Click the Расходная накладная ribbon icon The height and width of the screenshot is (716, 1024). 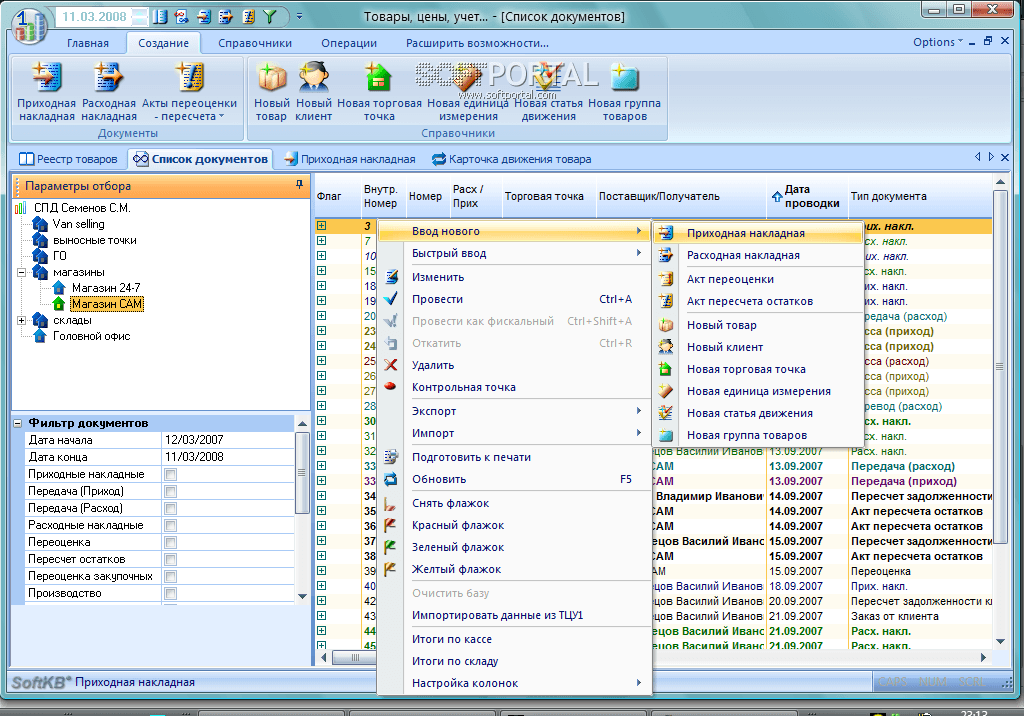(x=108, y=78)
